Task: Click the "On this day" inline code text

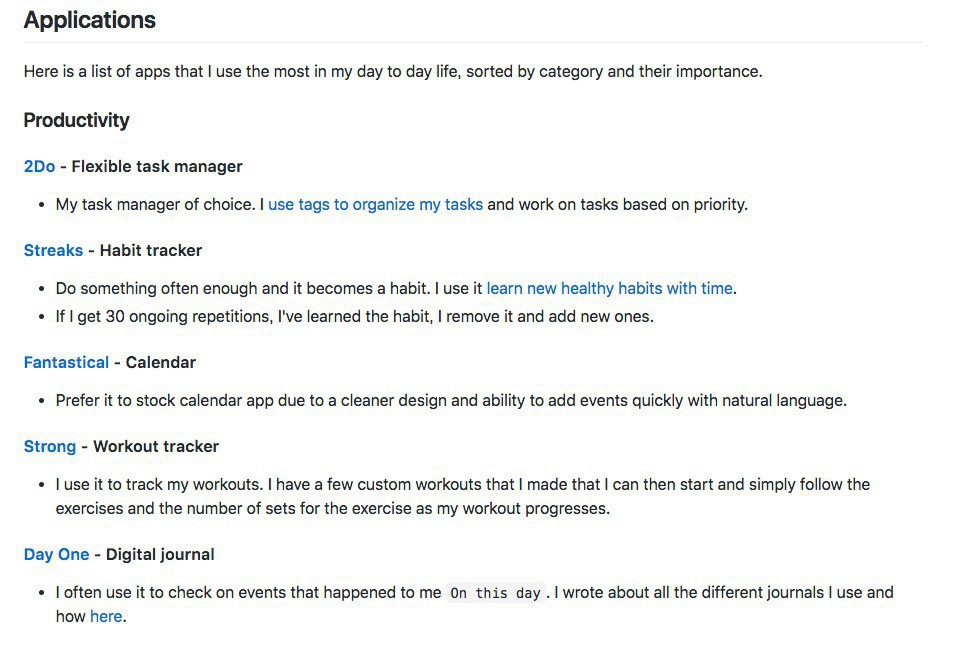Action: click(x=495, y=594)
